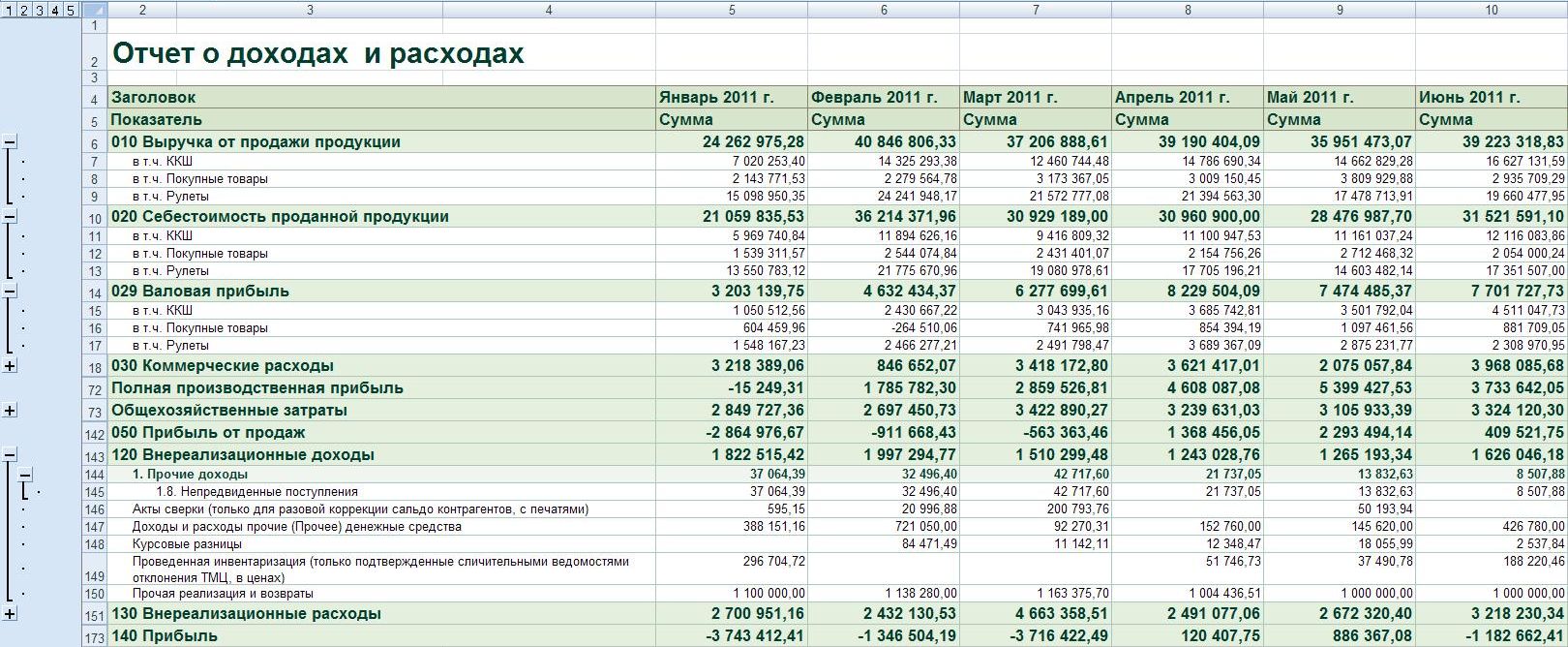Click outline level 3 button
This screenshot has width=1568, height=647.
pos(40,10)
